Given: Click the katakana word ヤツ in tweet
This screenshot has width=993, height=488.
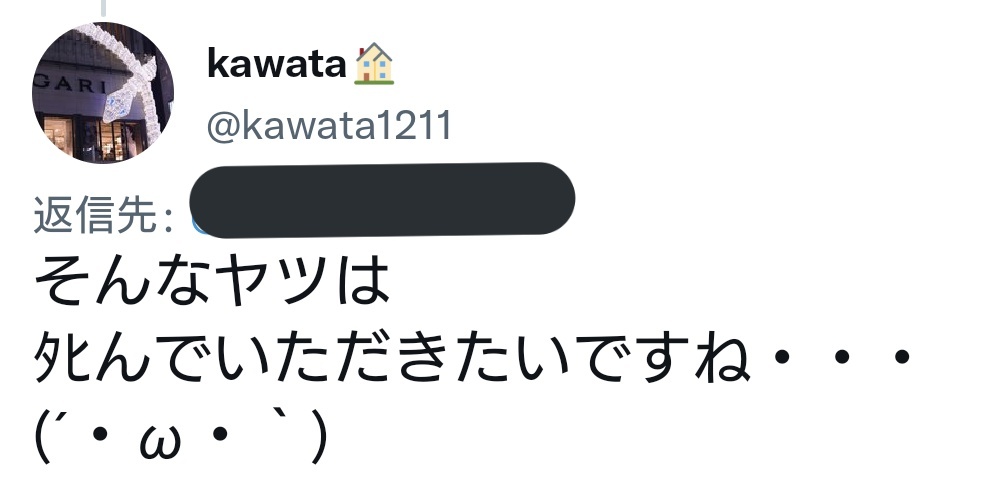Looking at the screenshot, I should point(272,281).
